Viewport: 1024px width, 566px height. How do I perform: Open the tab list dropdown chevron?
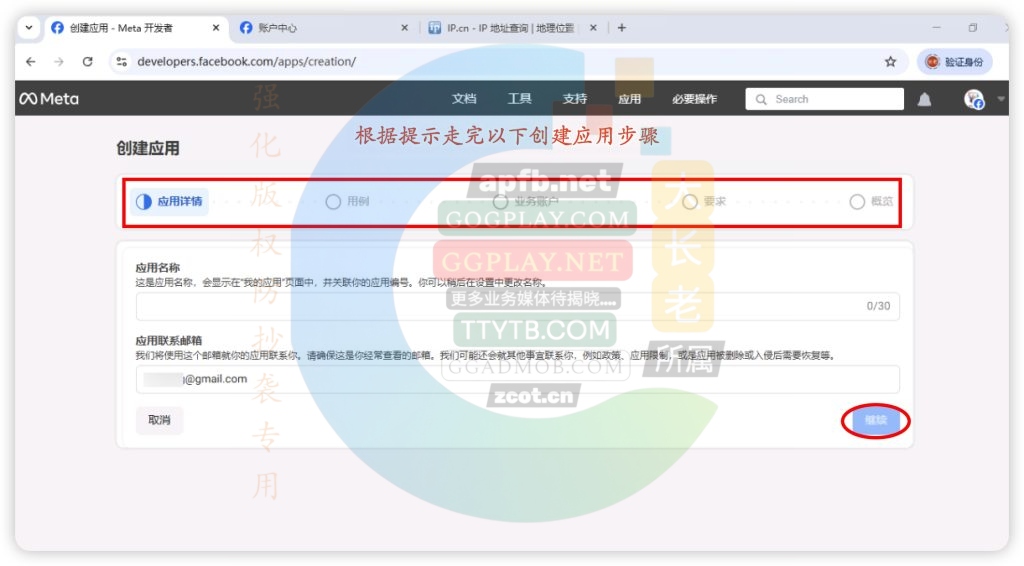tap(28, 28)
